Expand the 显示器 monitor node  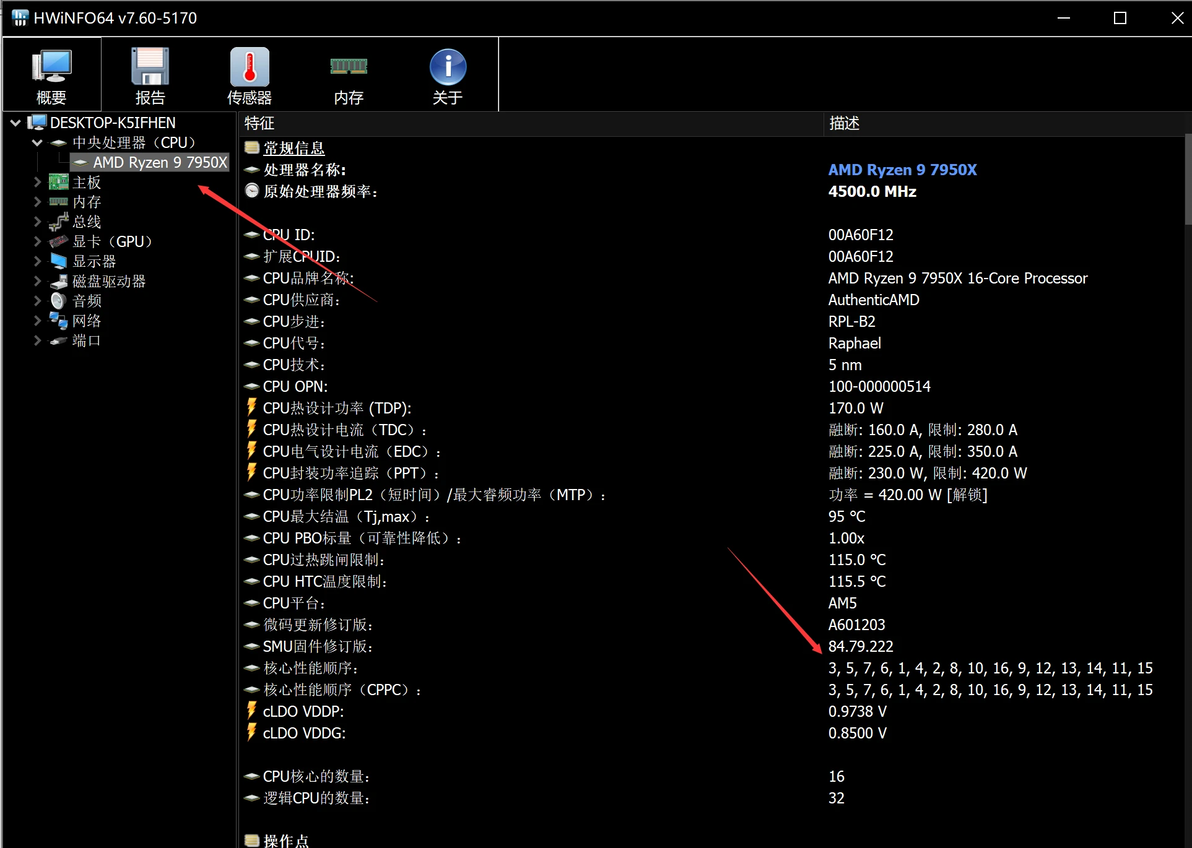[x=36, y=261]
